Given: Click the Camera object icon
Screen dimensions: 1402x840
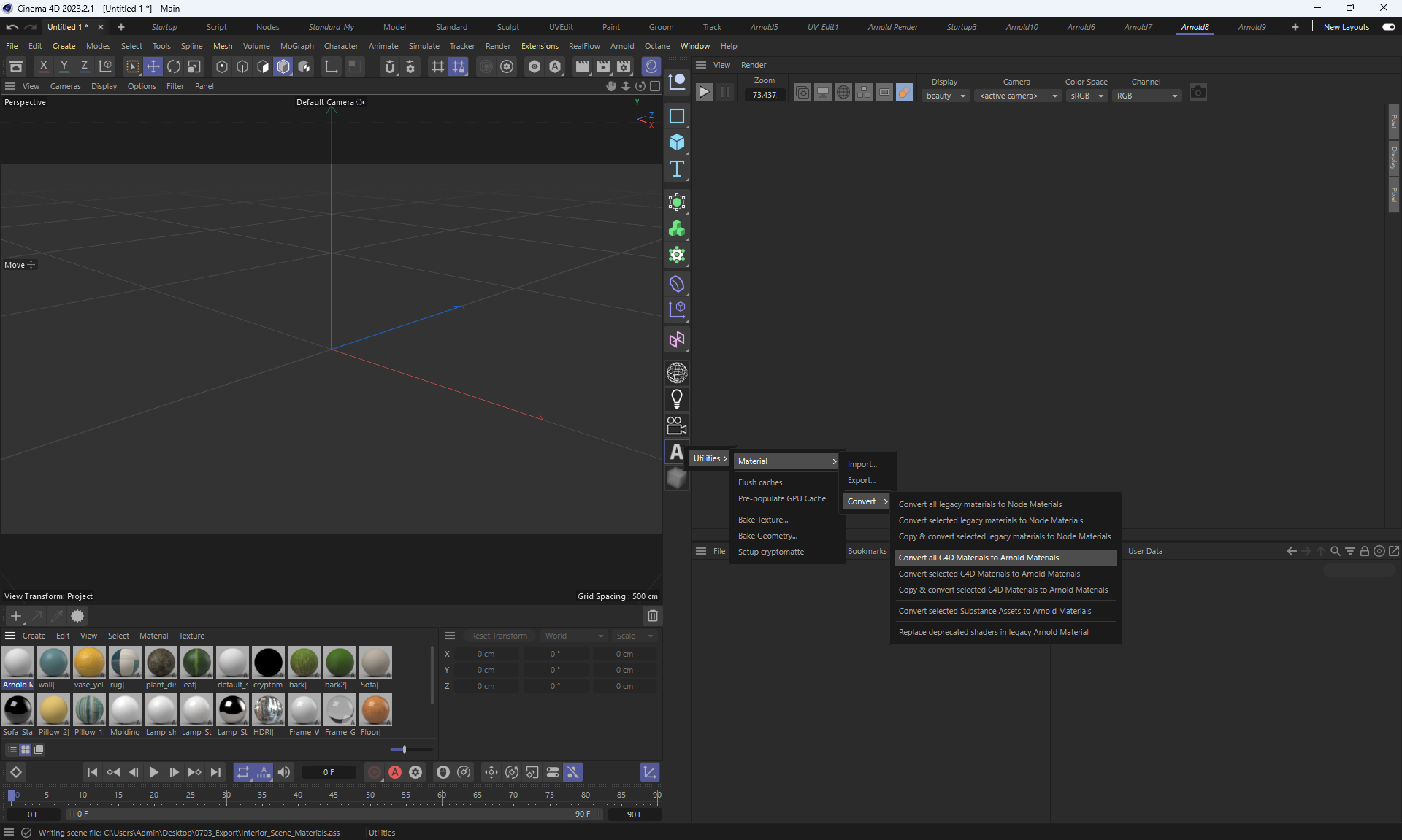Looking at the screenshot, I should pos(676,425).
